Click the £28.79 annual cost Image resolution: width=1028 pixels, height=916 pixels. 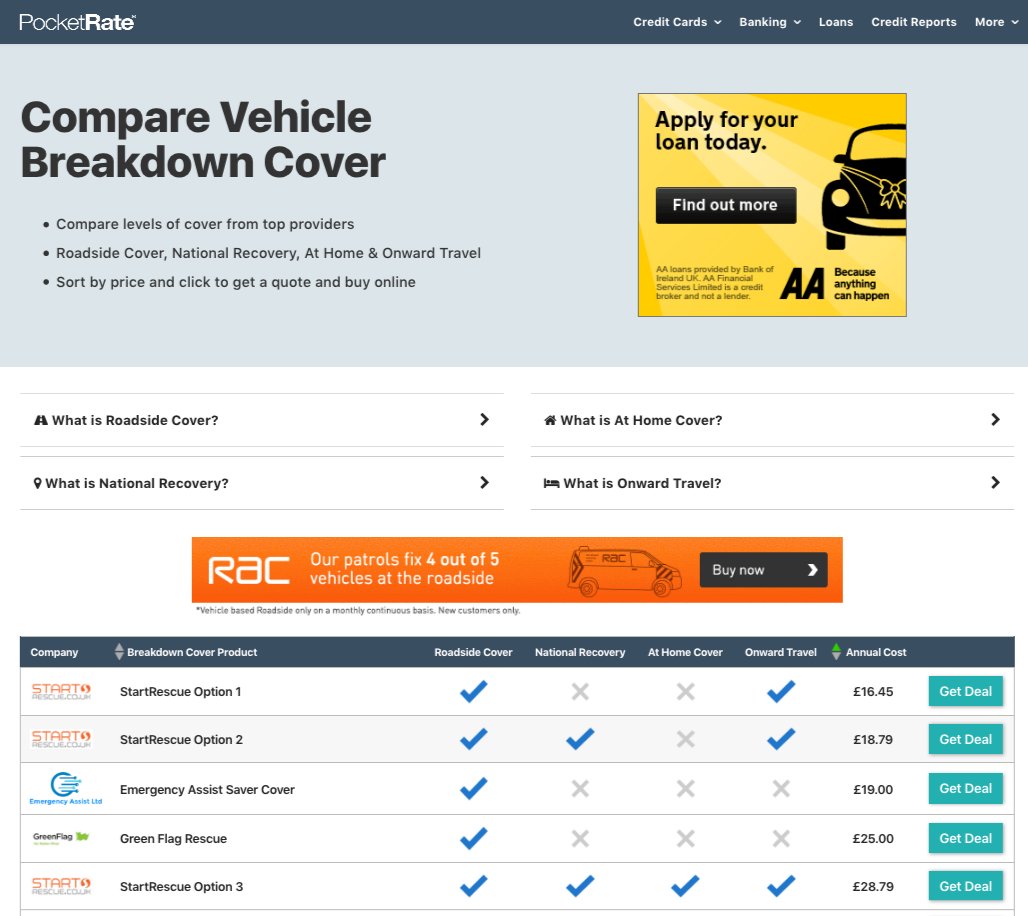click(x=873, y=886)
